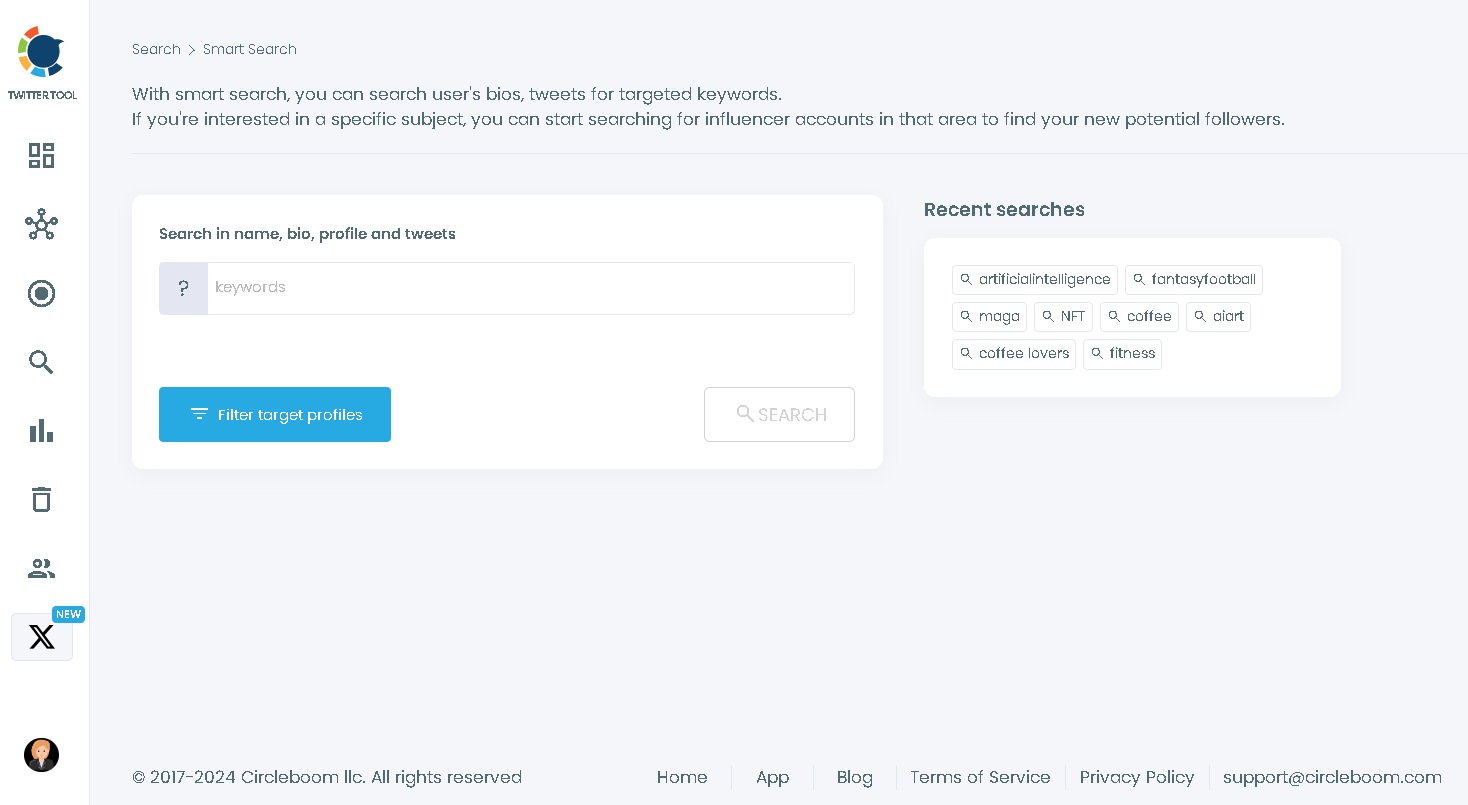
Task: Select recent search fantasyfootball
Action: click(x=1194, y=280)
